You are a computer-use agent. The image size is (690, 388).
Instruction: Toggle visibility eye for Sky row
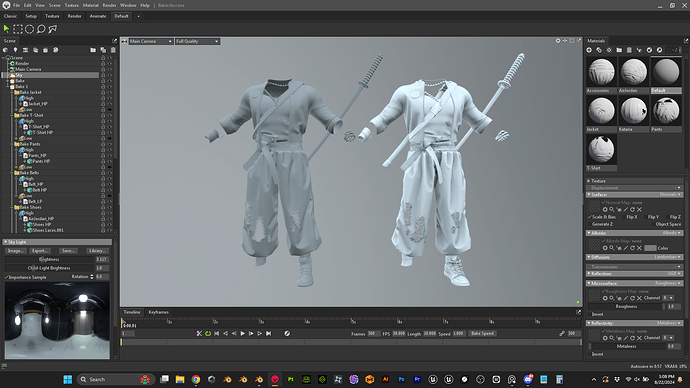coord(110,75)
